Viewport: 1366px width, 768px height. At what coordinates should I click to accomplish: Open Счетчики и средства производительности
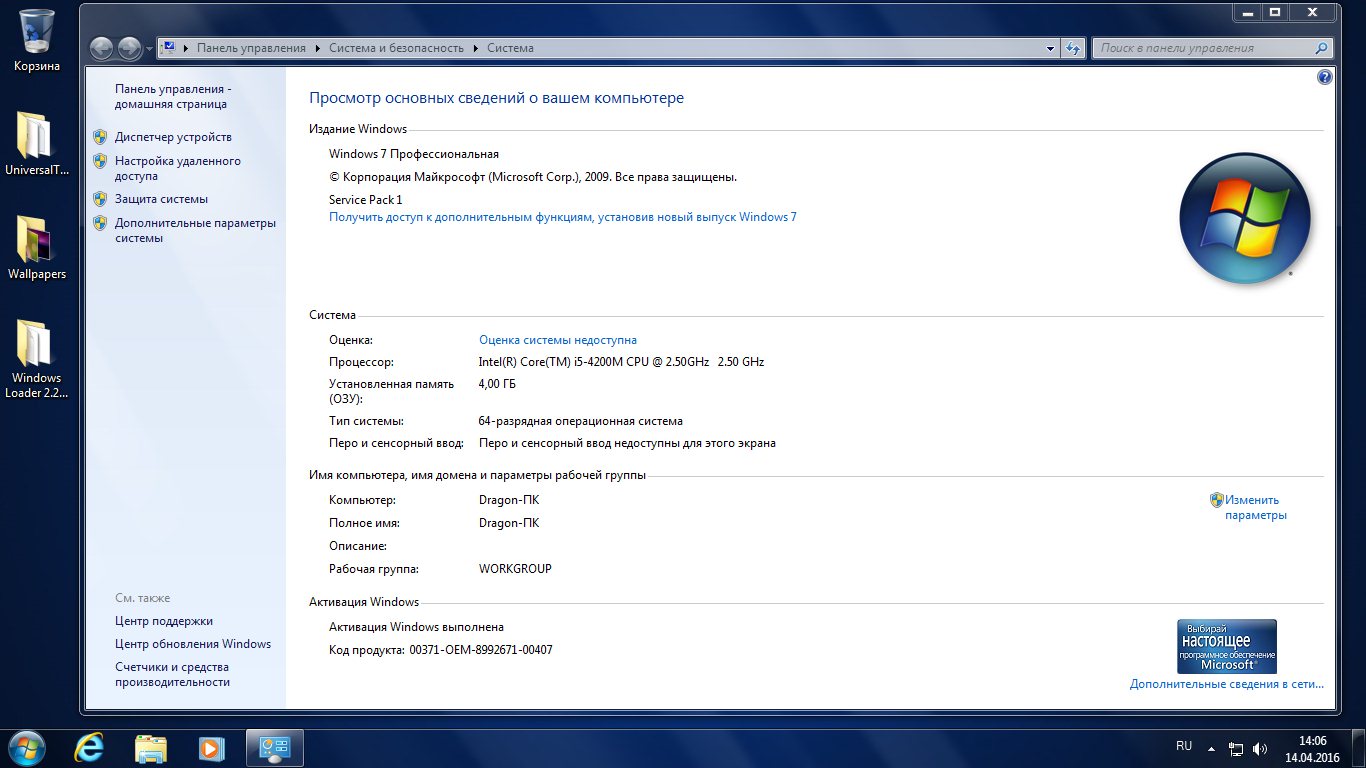[x=172, y=674]
